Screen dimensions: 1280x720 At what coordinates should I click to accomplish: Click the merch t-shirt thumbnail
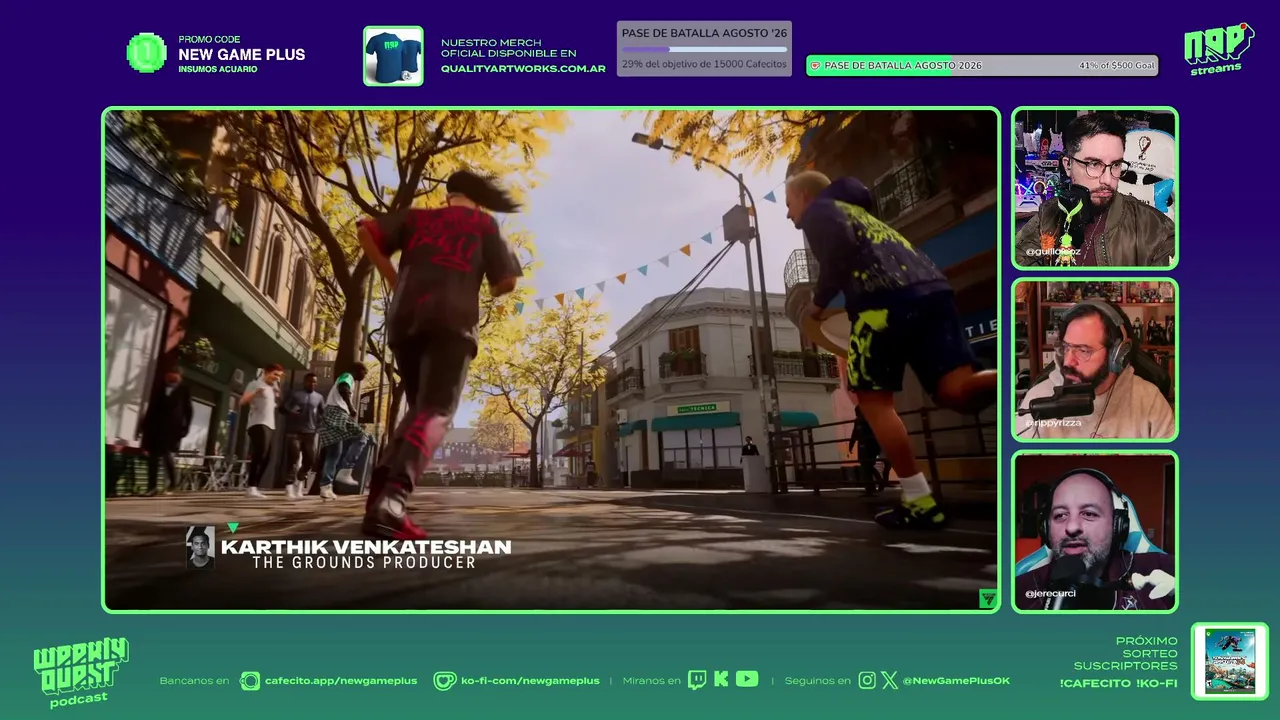coord(393,56)
